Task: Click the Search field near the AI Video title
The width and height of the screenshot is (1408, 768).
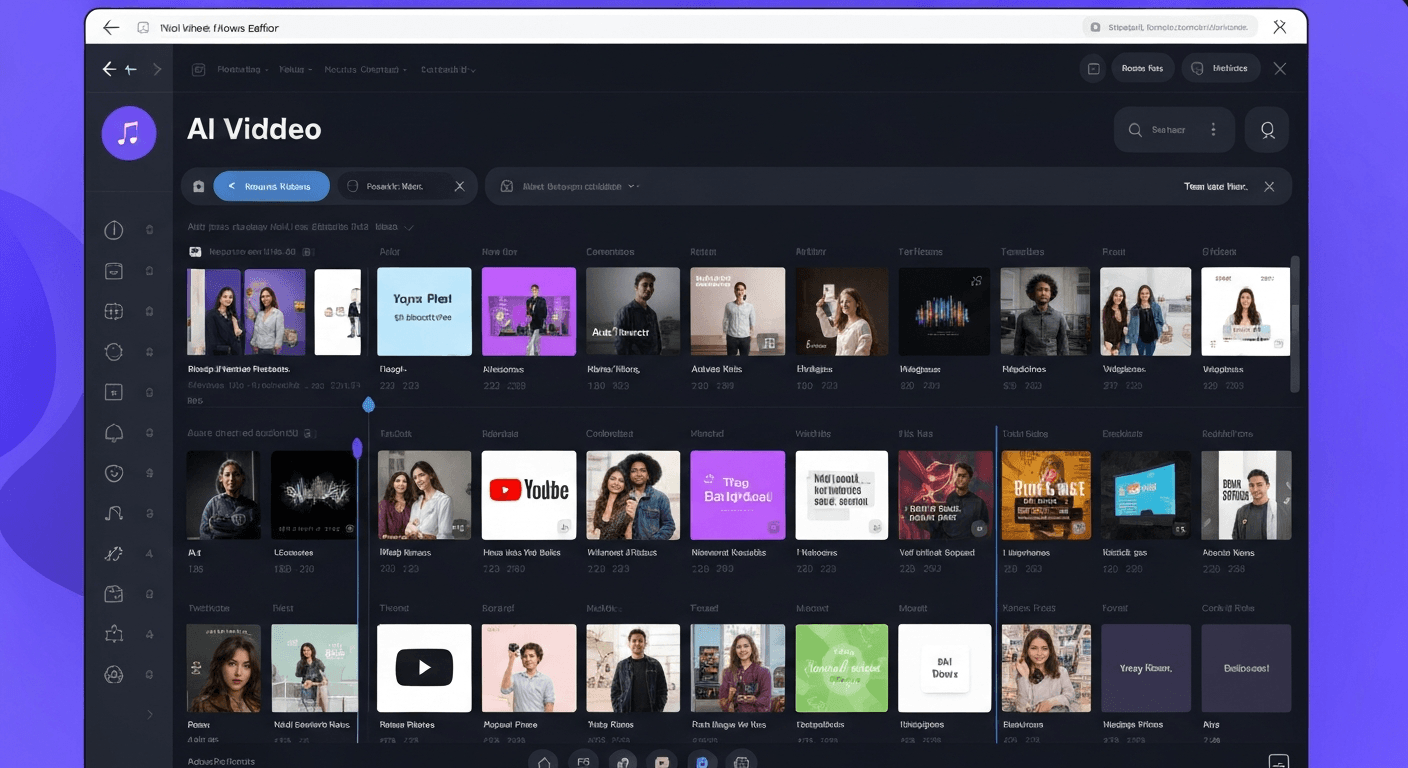Action: tap(1170, 129)
